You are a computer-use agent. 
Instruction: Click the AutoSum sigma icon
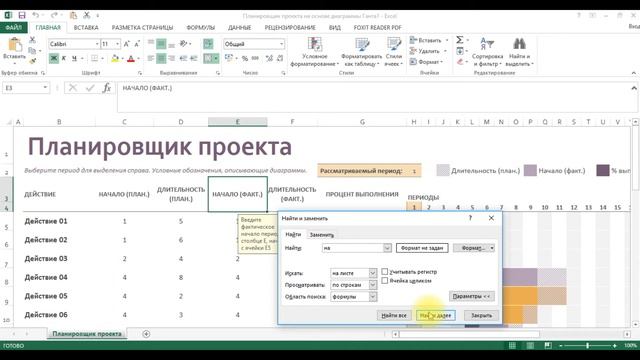460,40
